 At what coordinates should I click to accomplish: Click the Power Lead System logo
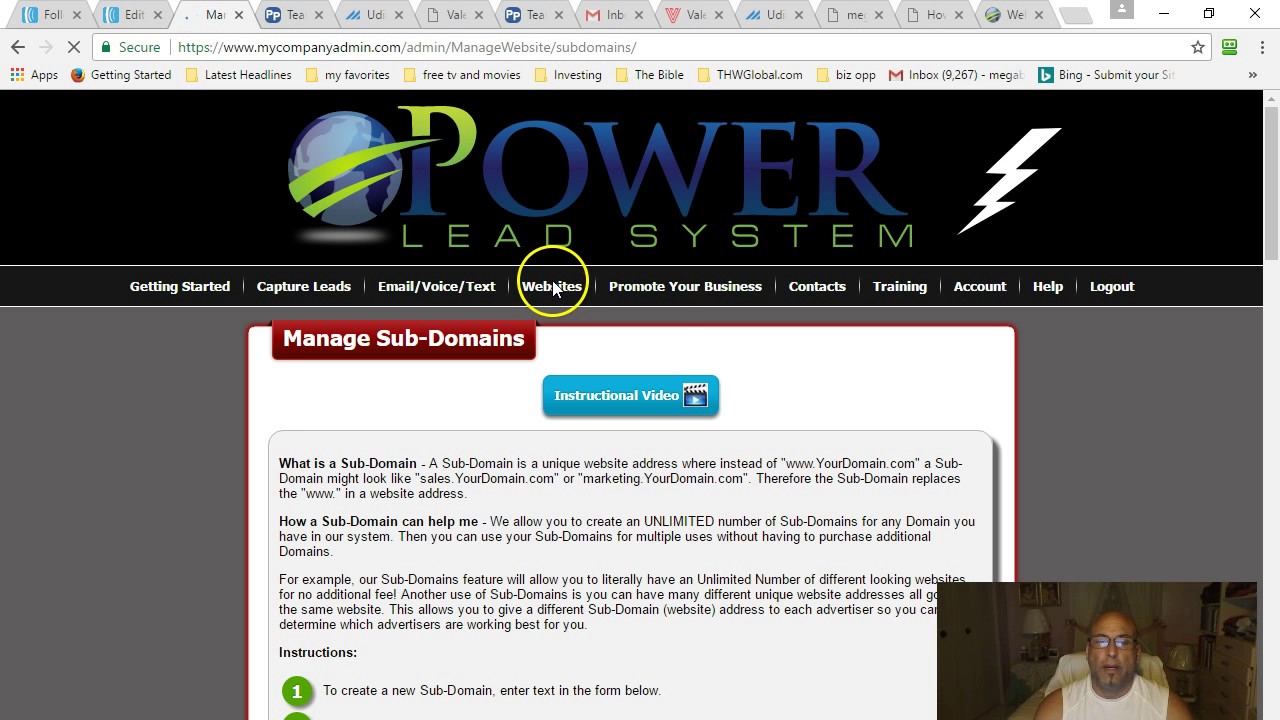(x=600, y=177)
